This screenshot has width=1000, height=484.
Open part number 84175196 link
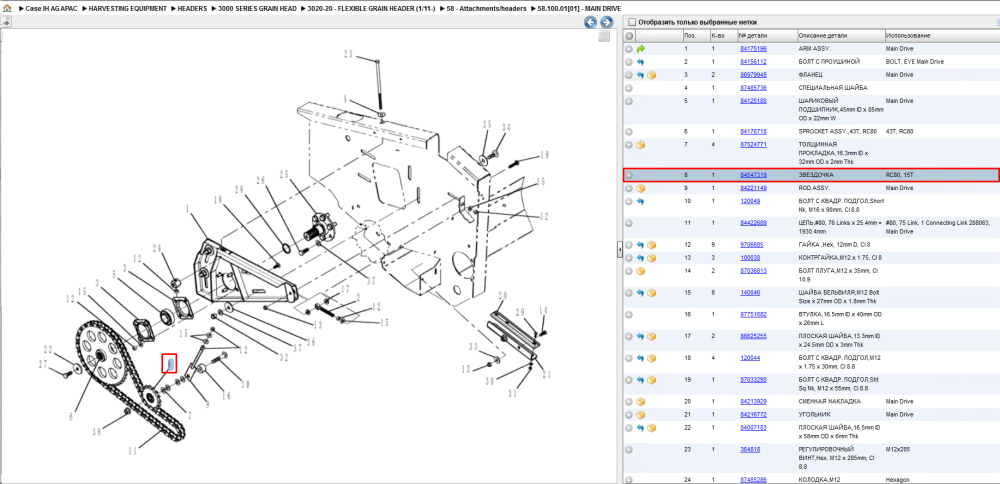(753, 48)
